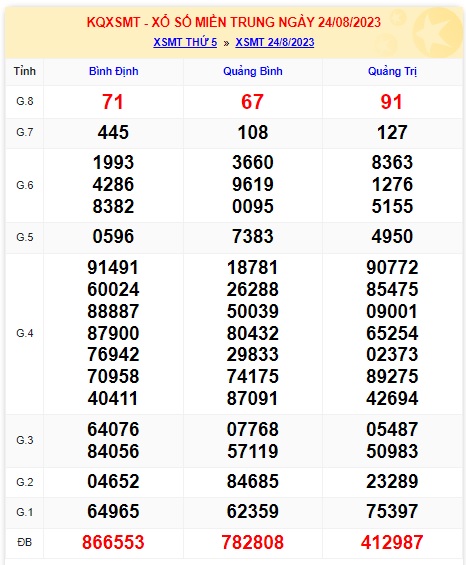Select the Quảng Trị province header

[392, 71]
